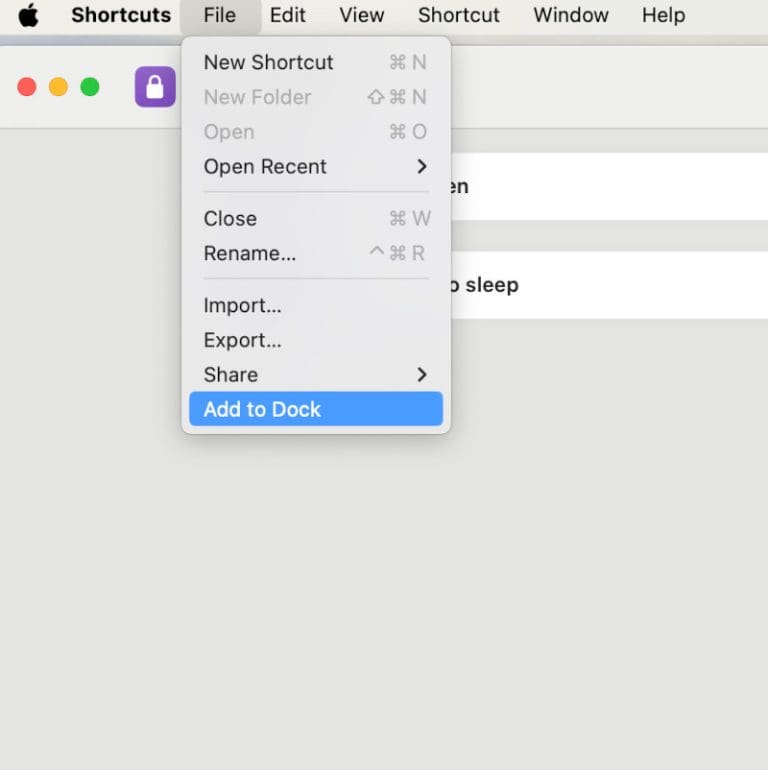Open the Help menu
Viewport: 768px width, 770px height.
pyautogui.click(x=663, y=15)
